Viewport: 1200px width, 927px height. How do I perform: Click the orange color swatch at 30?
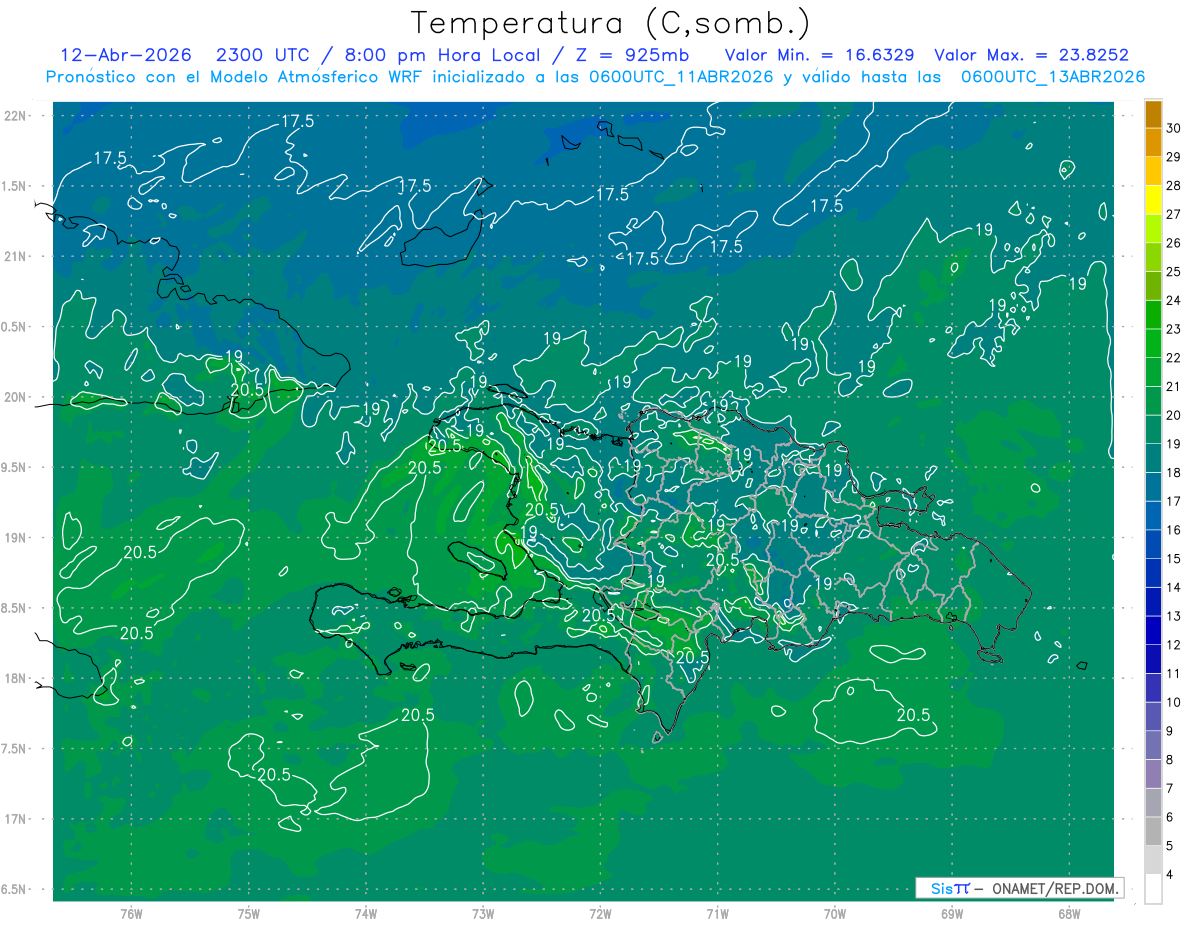(x=1153, y=115)
